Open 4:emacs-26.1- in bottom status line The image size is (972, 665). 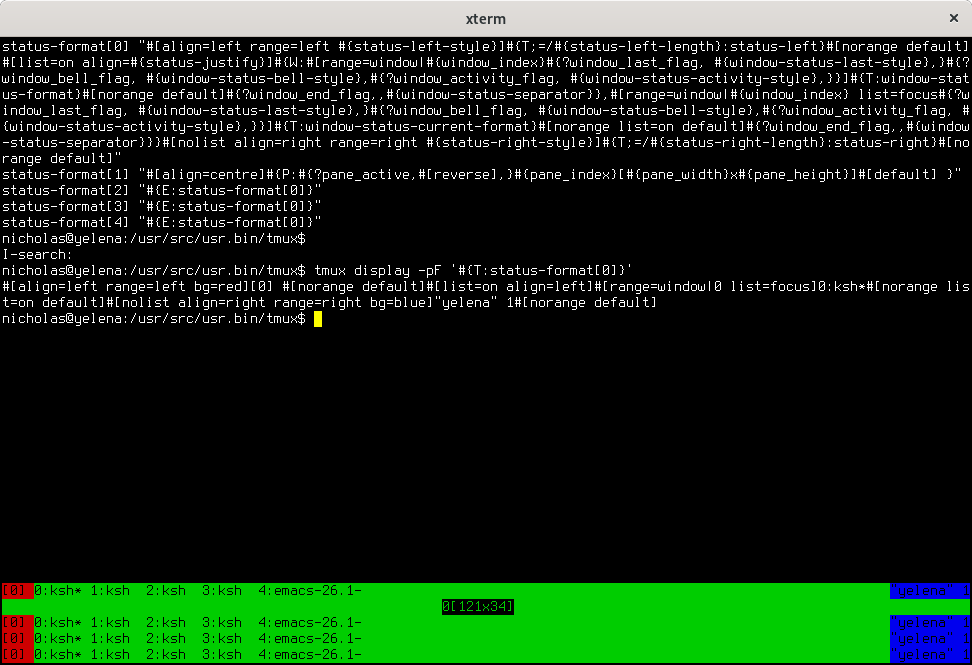310,654
